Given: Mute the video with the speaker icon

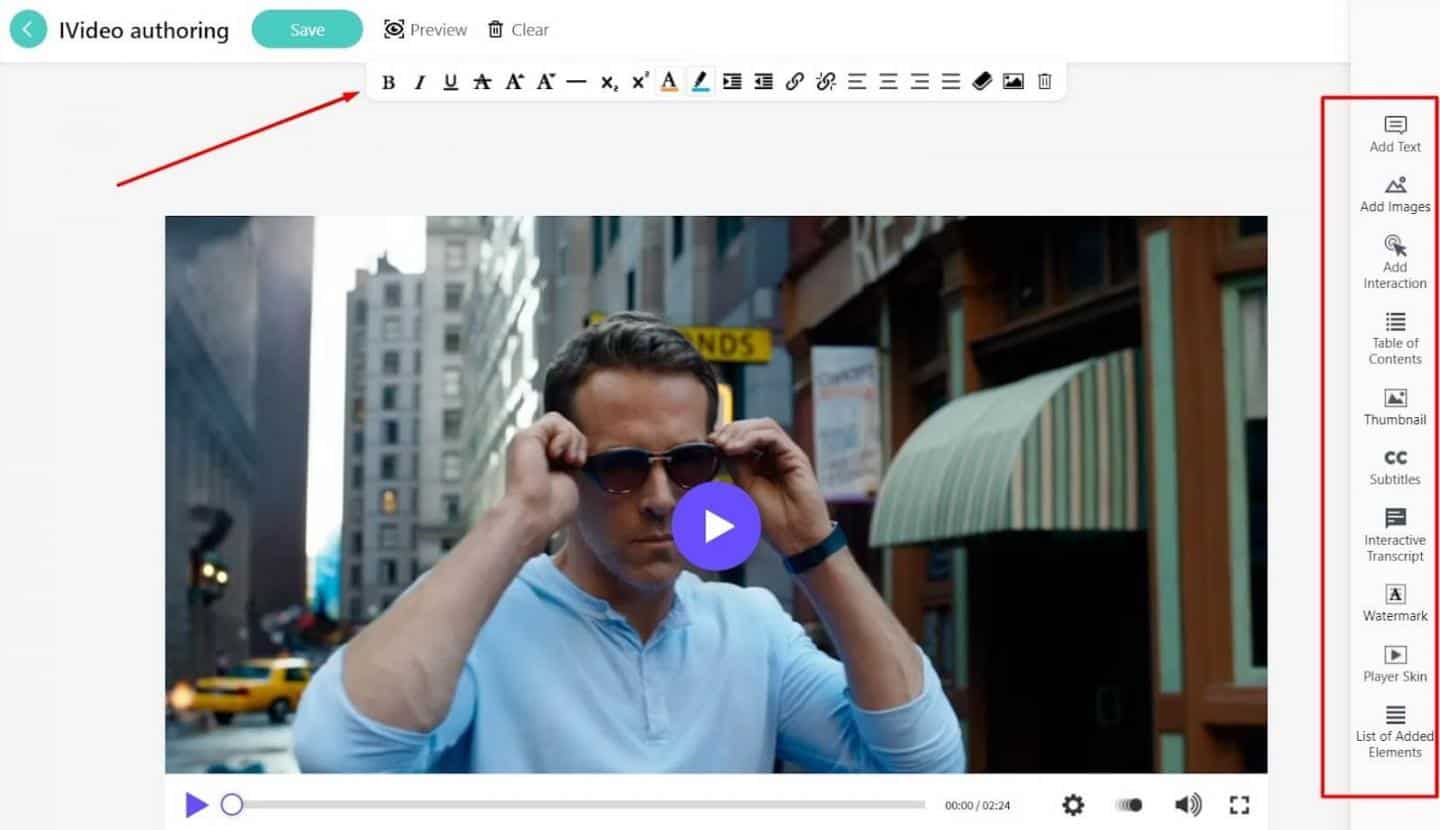Looking at the screenshot, I should (x=1187, y=805).
